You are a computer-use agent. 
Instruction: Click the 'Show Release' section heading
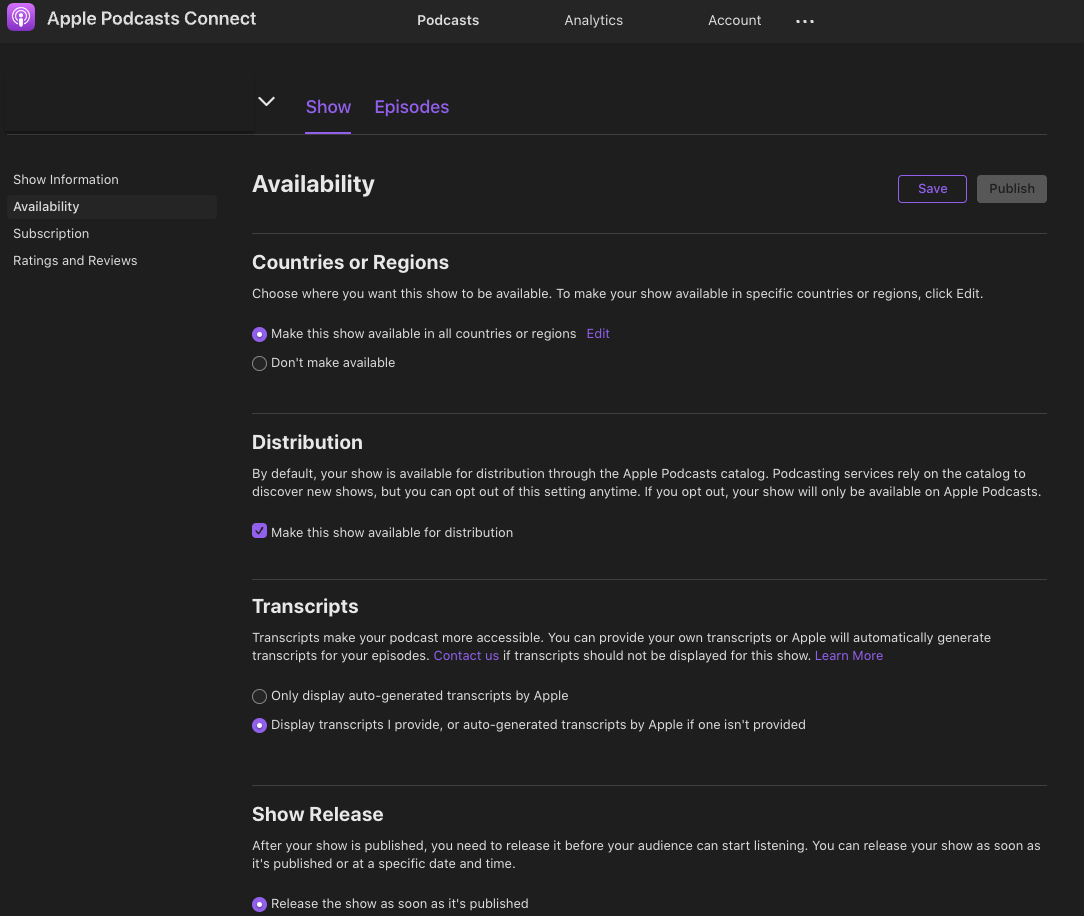point(317,814)
